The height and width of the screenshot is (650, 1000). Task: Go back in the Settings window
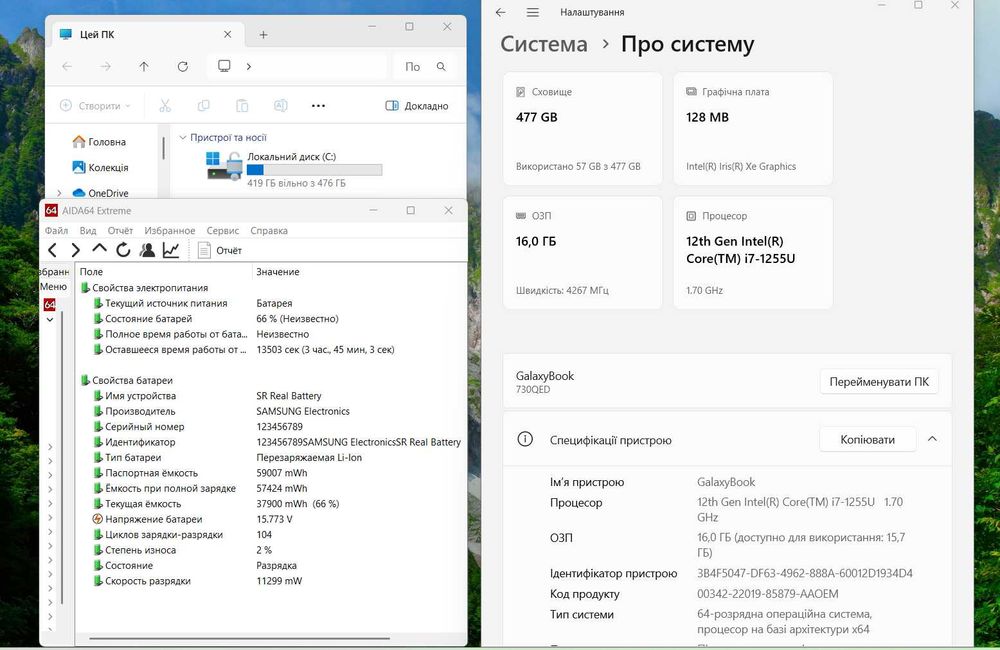pos(501,12)
